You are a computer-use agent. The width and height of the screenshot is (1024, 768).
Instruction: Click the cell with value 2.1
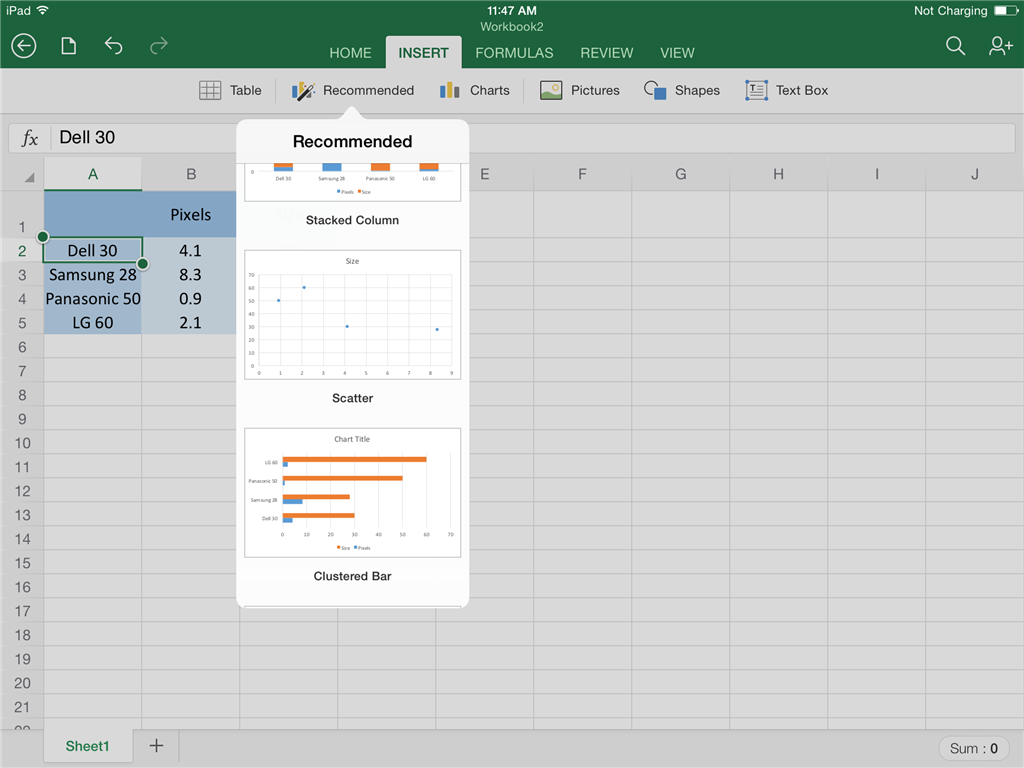190,323
